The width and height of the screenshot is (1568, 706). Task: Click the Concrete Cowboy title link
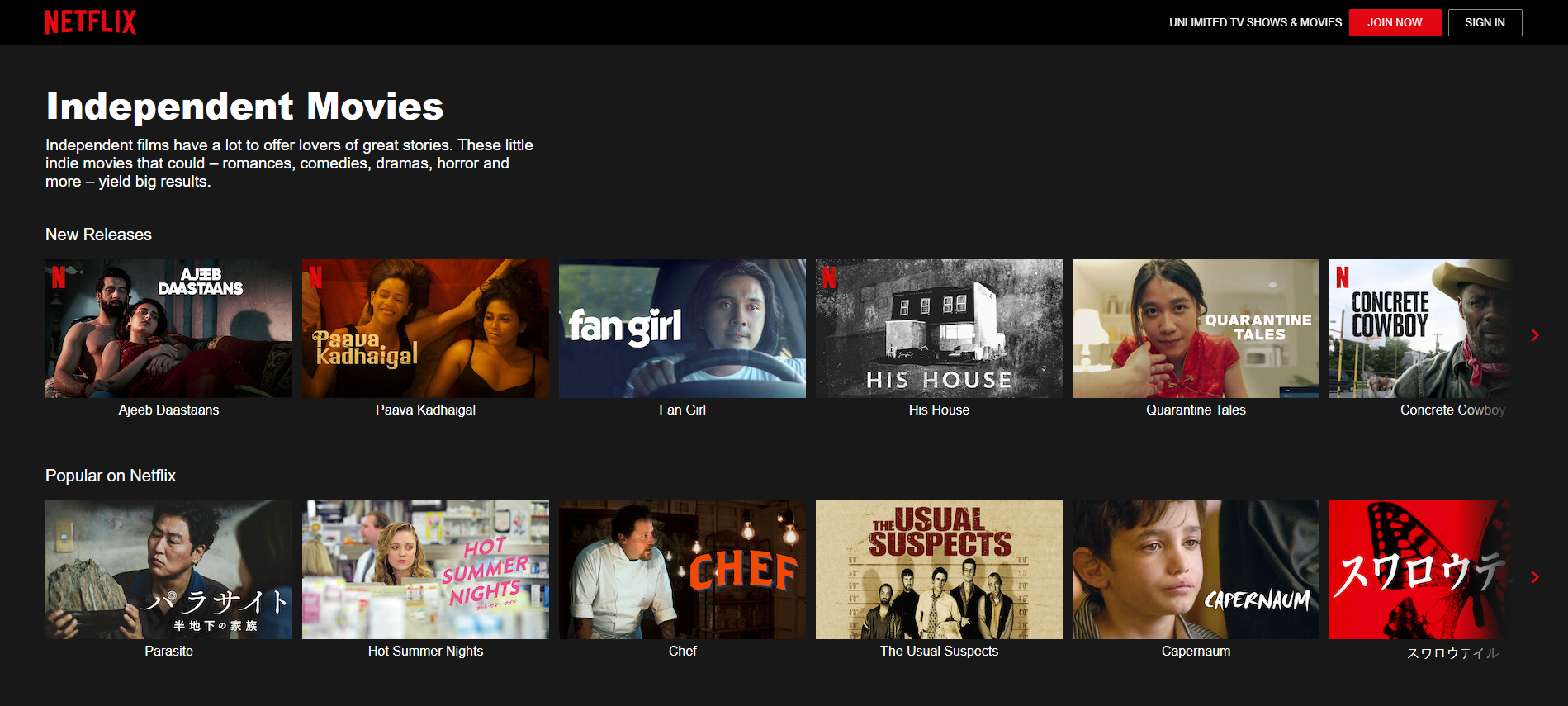pyautogui.click(x=1452, y=410)
